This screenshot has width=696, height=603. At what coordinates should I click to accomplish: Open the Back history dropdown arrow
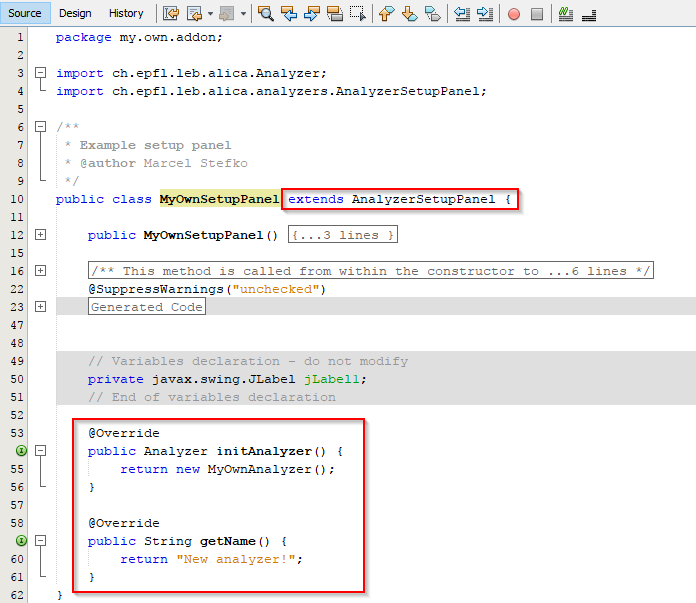[210, 14]
